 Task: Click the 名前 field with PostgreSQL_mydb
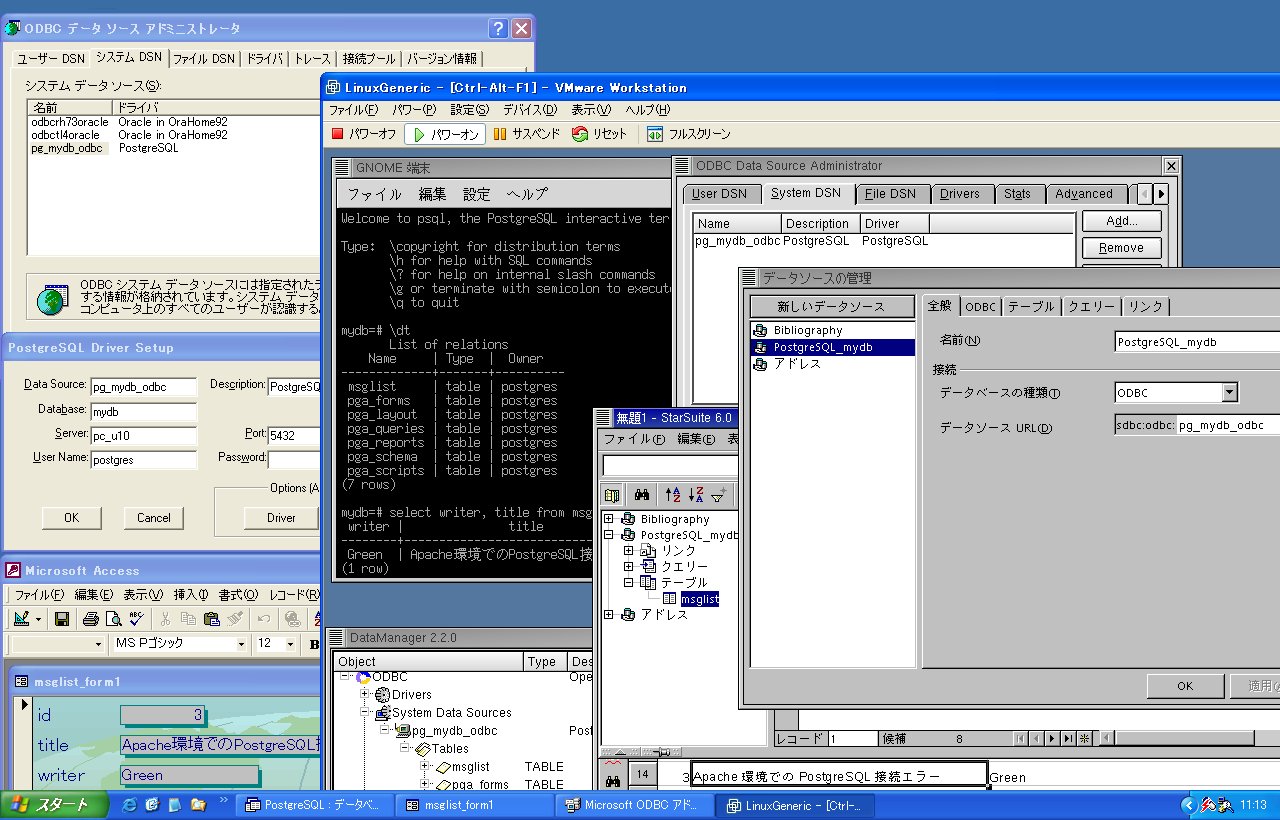pos(1197,342)
